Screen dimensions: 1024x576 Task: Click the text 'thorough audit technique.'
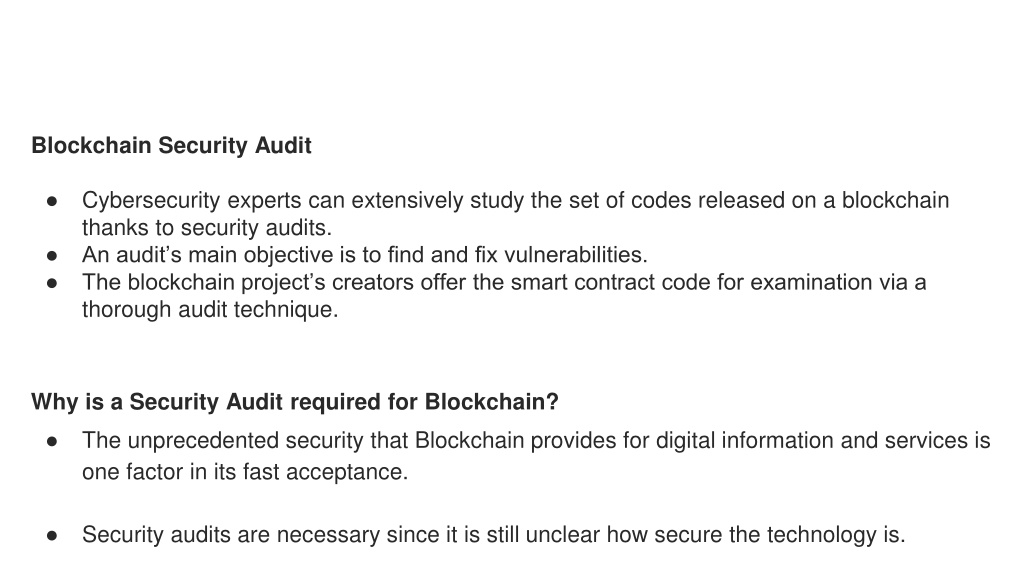click(210, 310)
